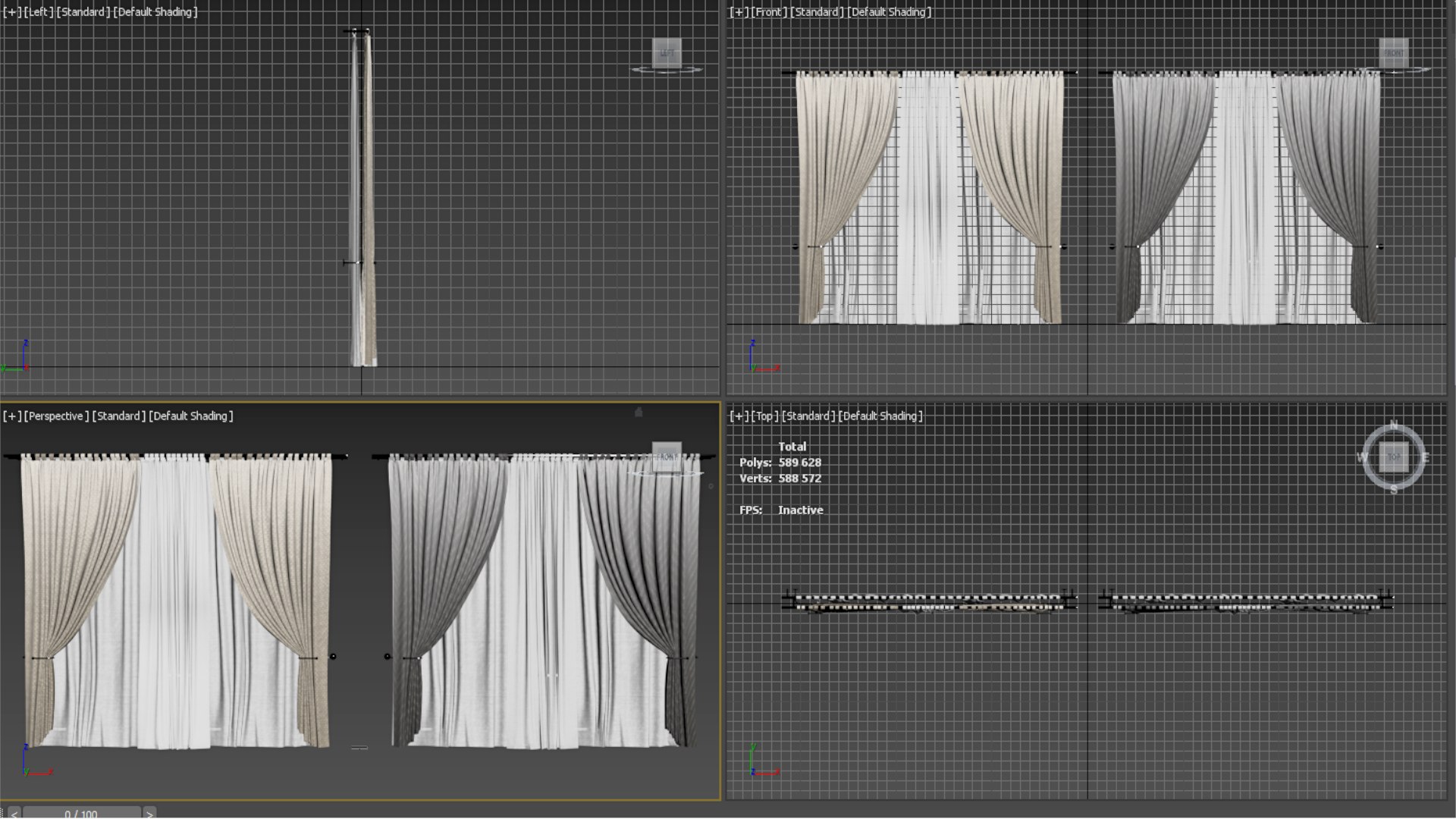
Task: Click the previous frame < arrow on time slider
Action: tap(14, 814)
